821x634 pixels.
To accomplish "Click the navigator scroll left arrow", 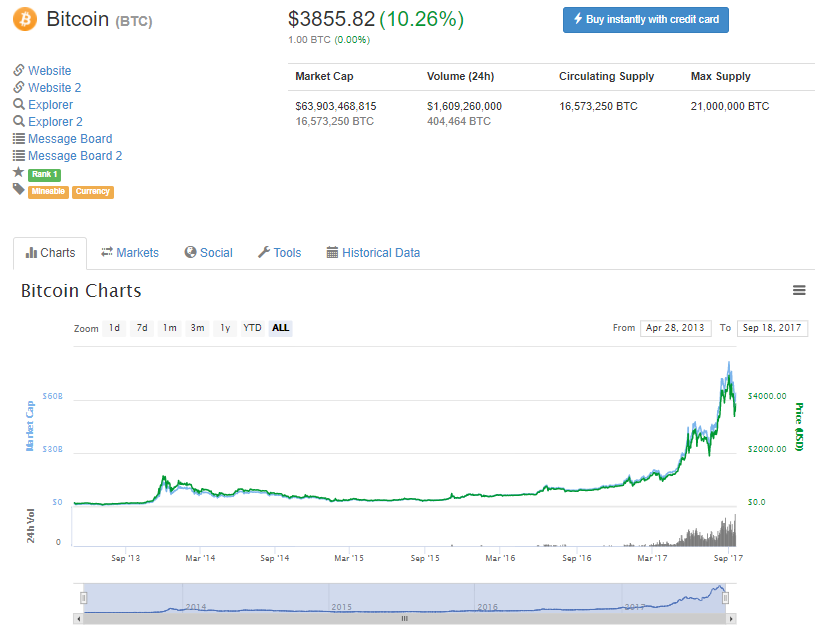I will 79,619.
